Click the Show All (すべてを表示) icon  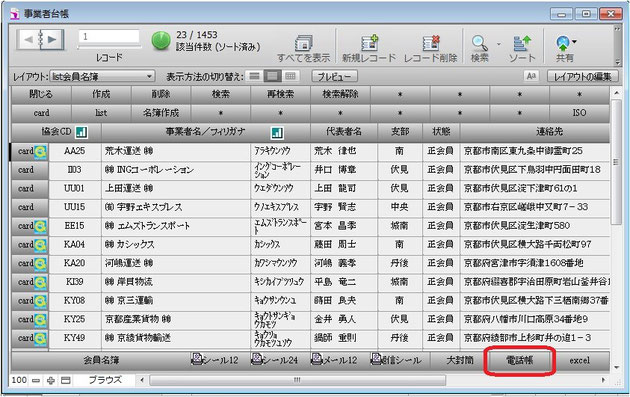(x=304, y=43)
